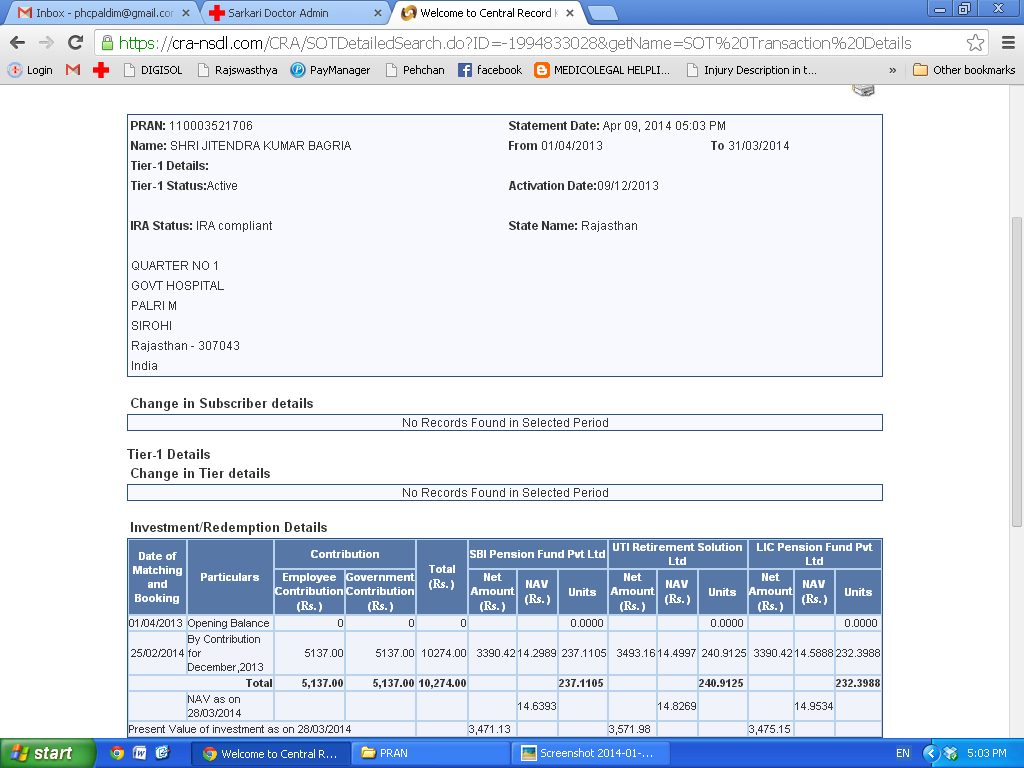Expand the hidden bookmarks chevron
Screen dimensions: 1024x768
(892, 71)
